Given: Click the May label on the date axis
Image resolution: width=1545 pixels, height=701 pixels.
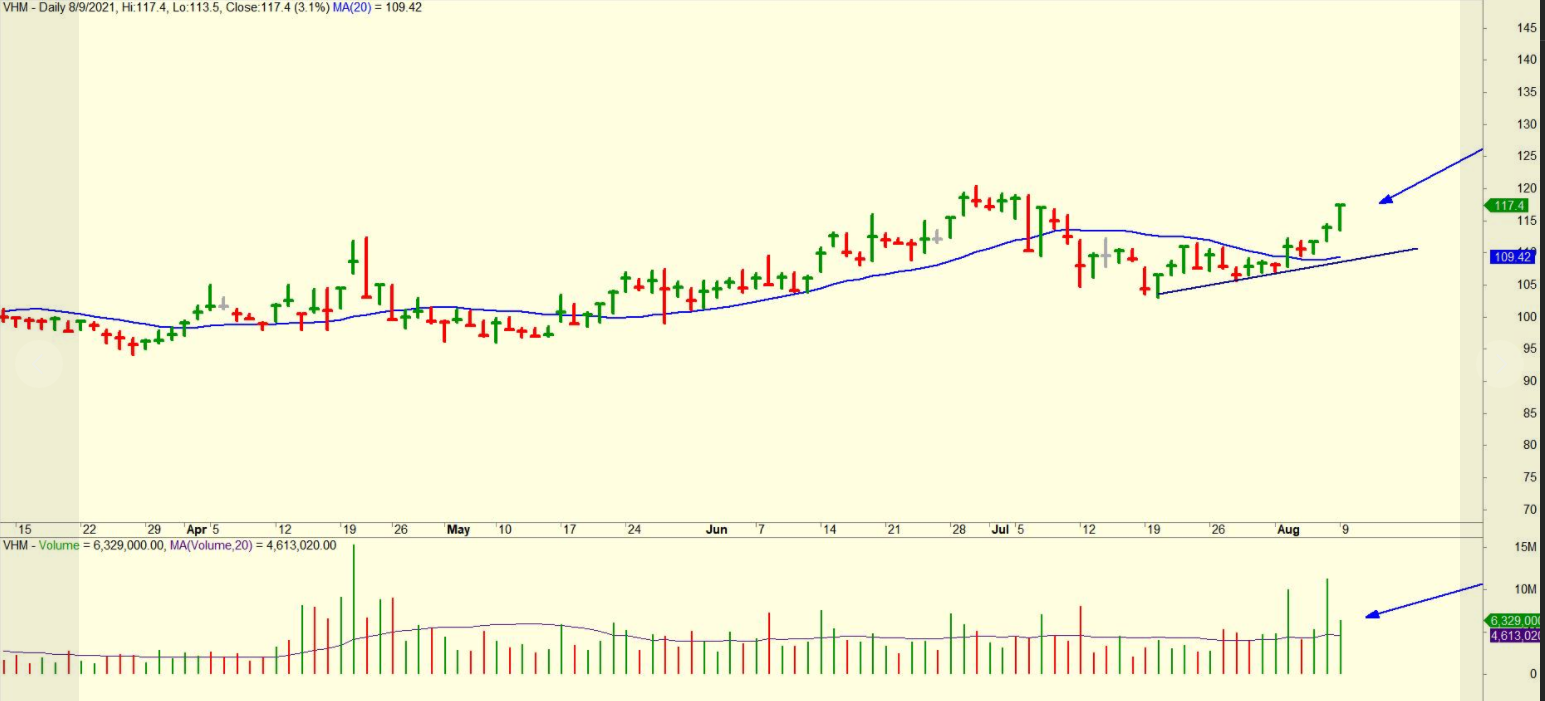Looking at the screenshot, I should click(458, 529).
